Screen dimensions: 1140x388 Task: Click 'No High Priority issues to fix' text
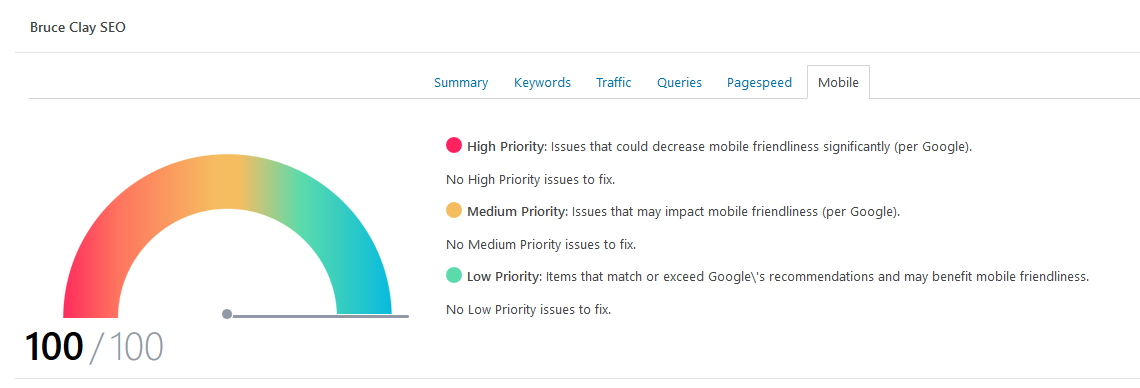535,179
